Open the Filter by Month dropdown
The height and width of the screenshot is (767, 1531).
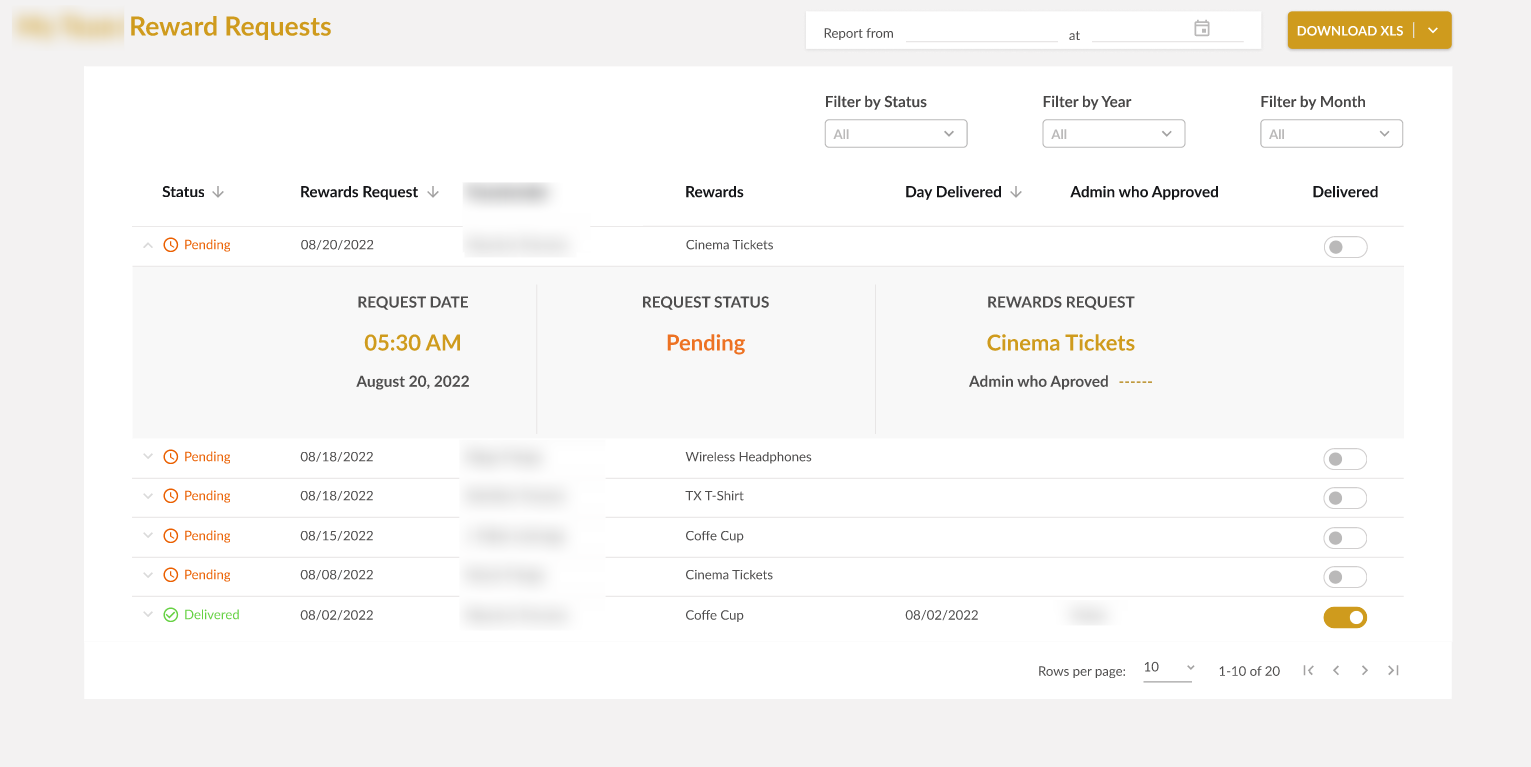point(1331,134)
